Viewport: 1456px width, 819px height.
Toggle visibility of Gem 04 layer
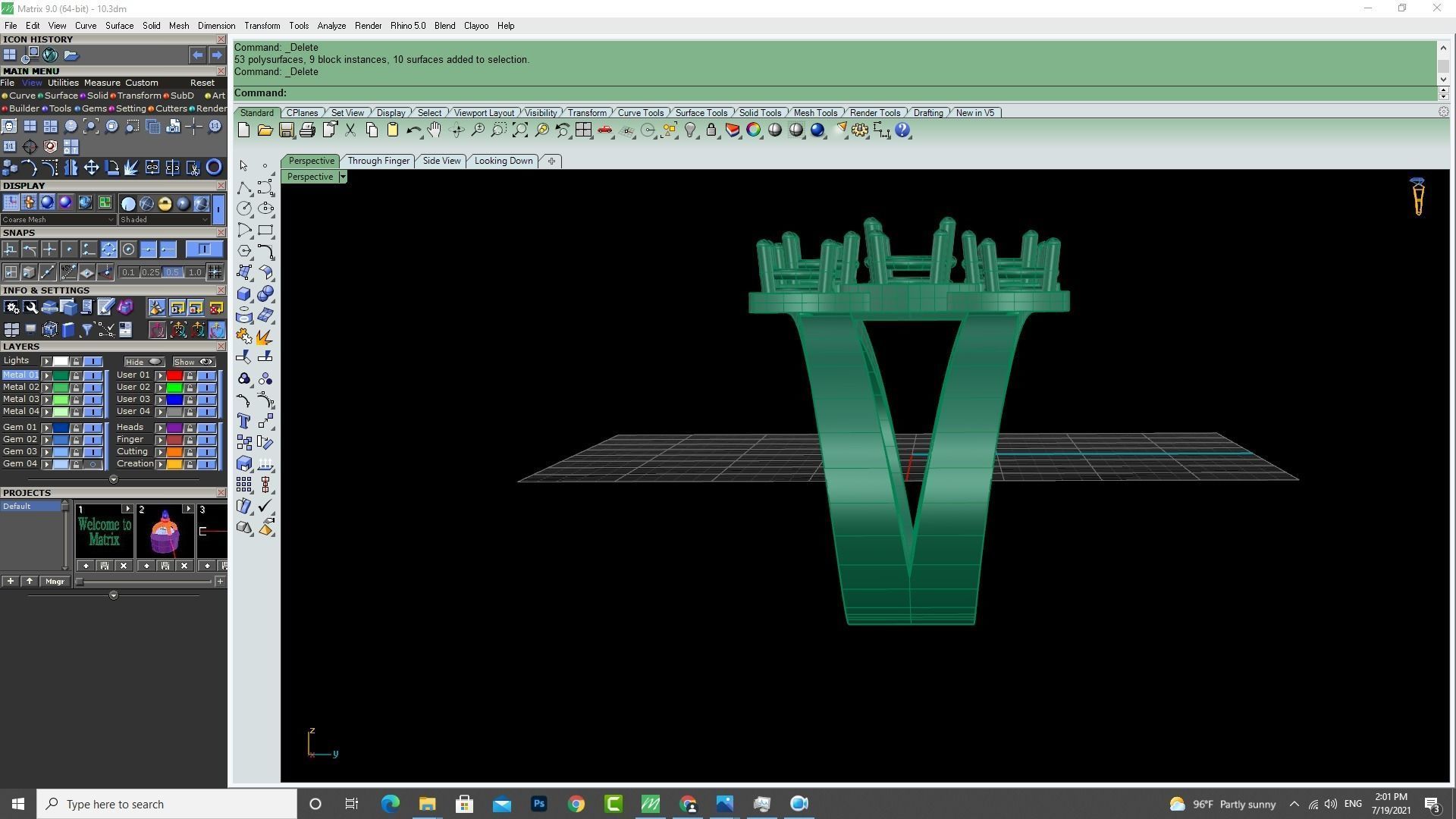coord(93,464)
